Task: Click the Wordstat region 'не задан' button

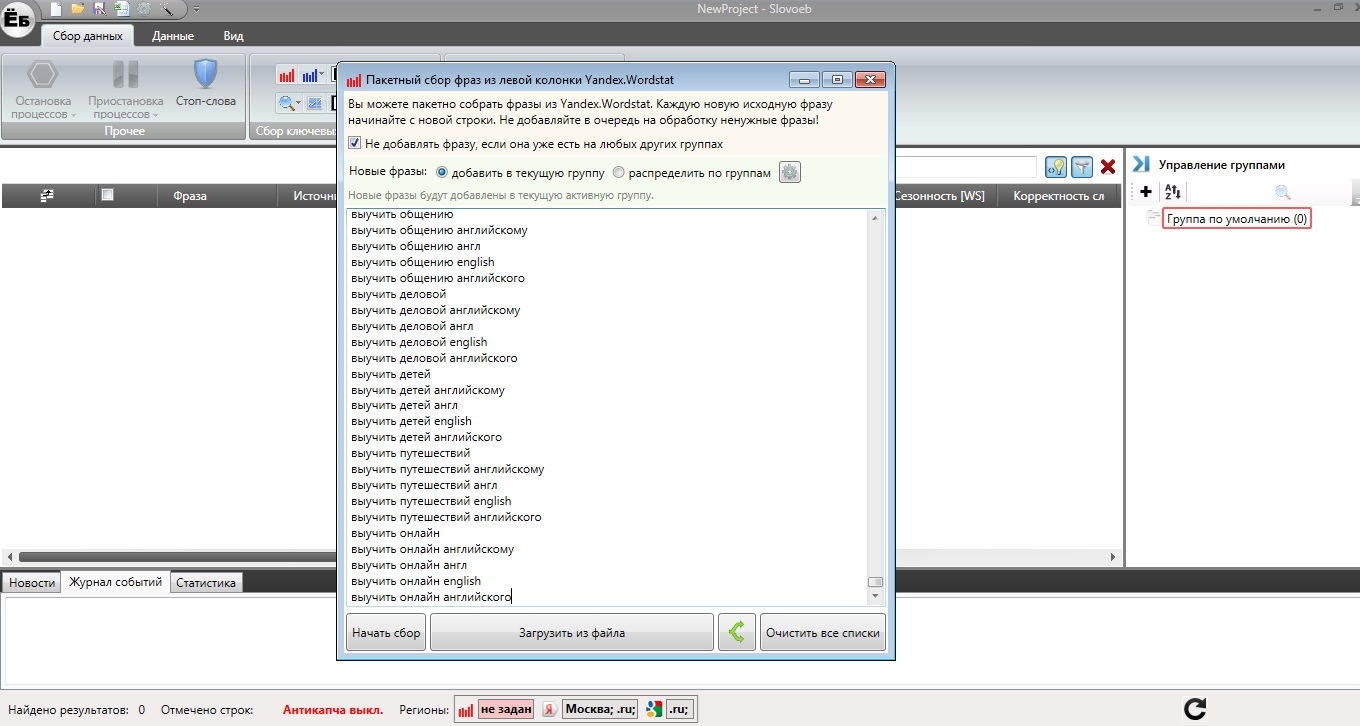Action: [505, 710]
